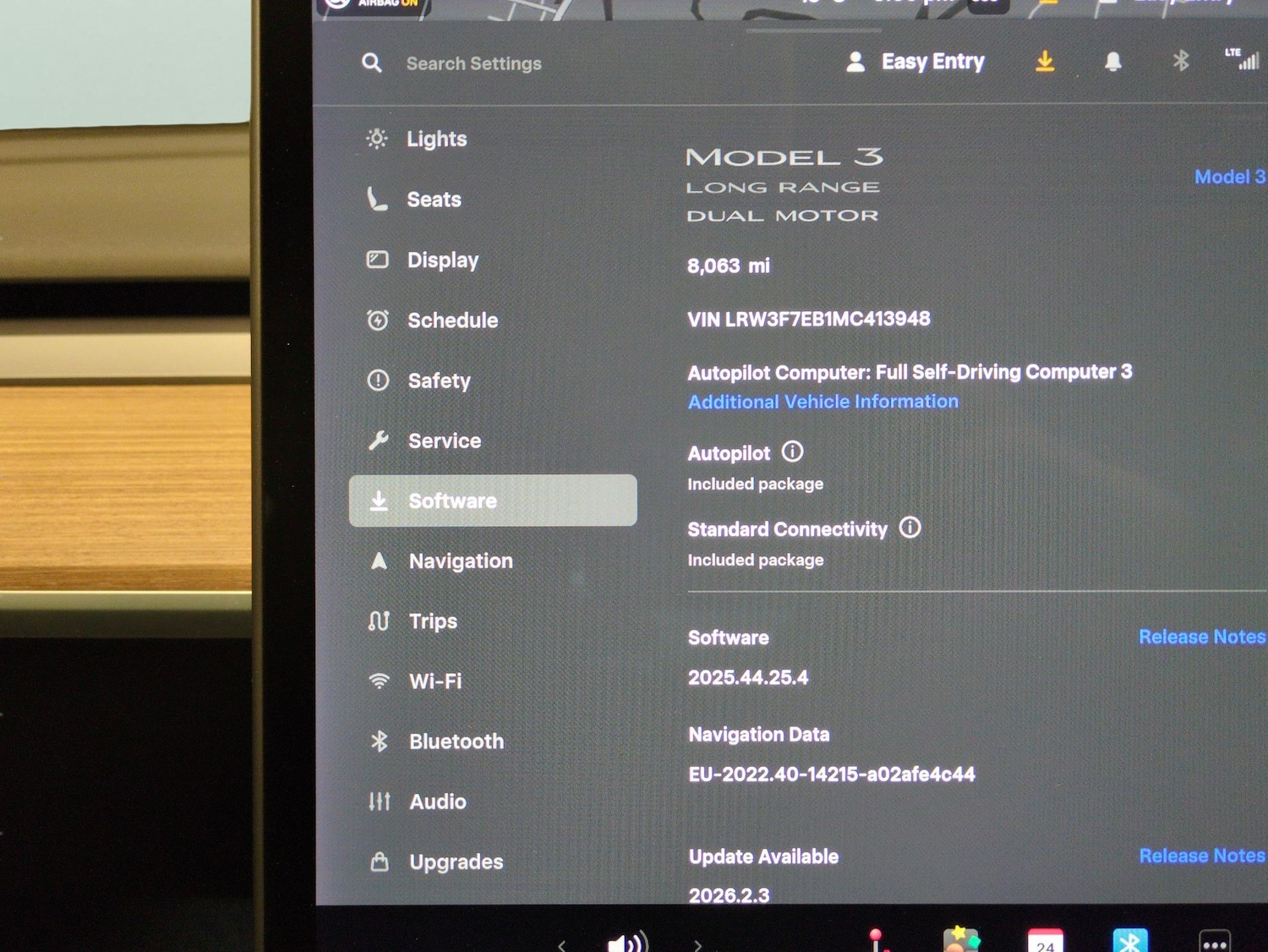Open the Navigation settings menu

460,561
